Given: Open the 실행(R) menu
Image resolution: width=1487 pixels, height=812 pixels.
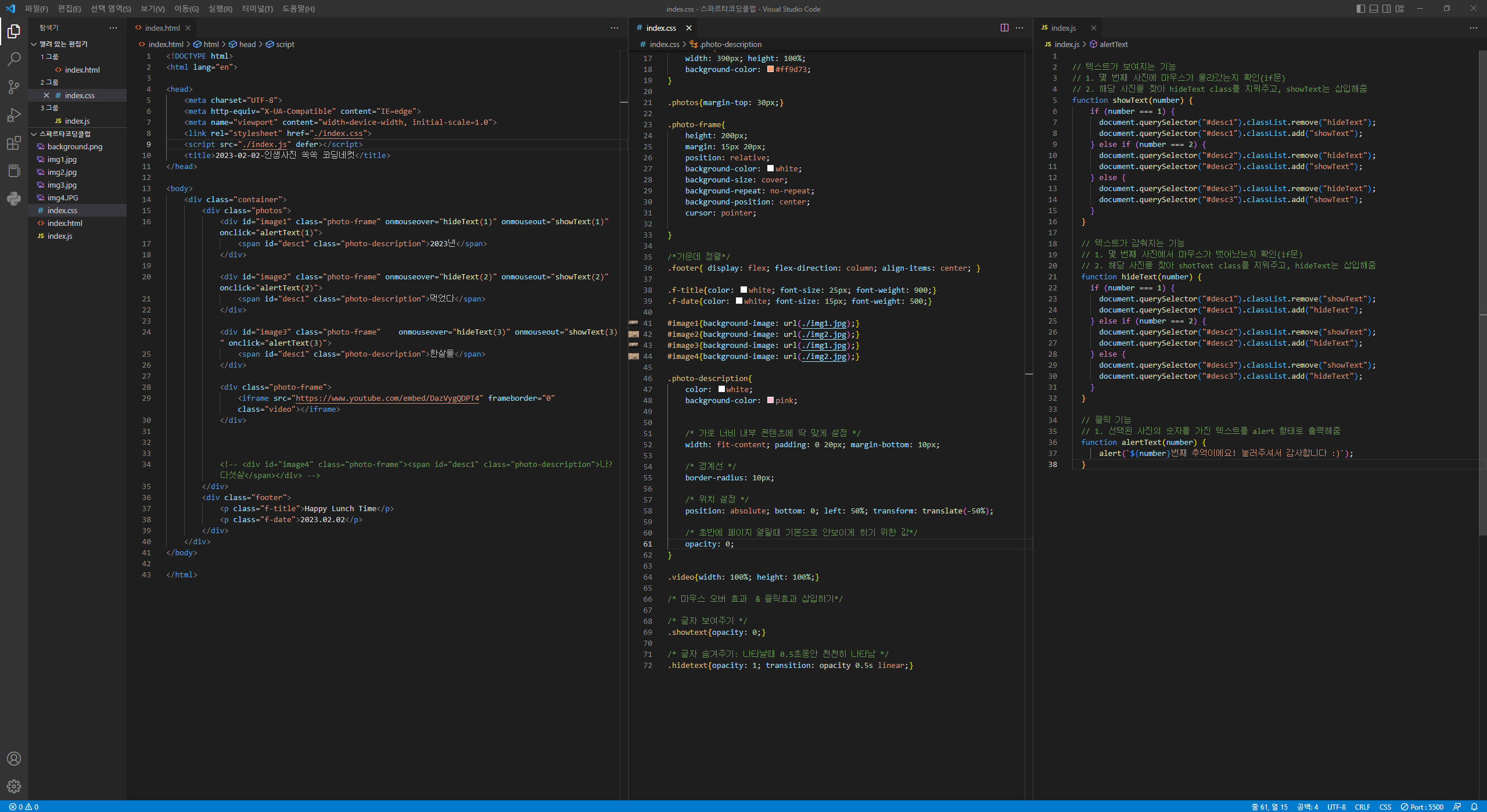Looking at the screenshot, I should point(220,9).
